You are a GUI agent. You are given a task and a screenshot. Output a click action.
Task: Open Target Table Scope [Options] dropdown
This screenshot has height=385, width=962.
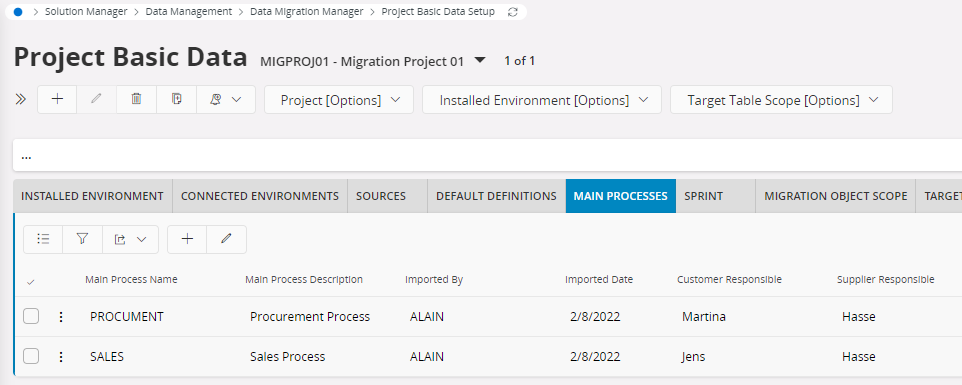[781, 99]
